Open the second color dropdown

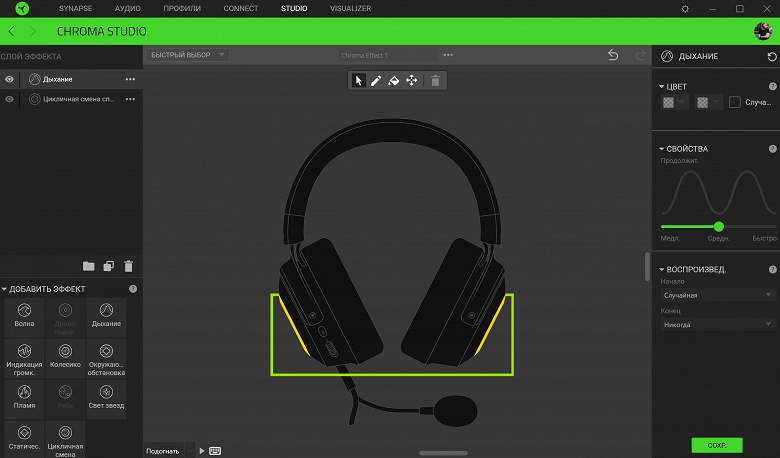(716, 102)
